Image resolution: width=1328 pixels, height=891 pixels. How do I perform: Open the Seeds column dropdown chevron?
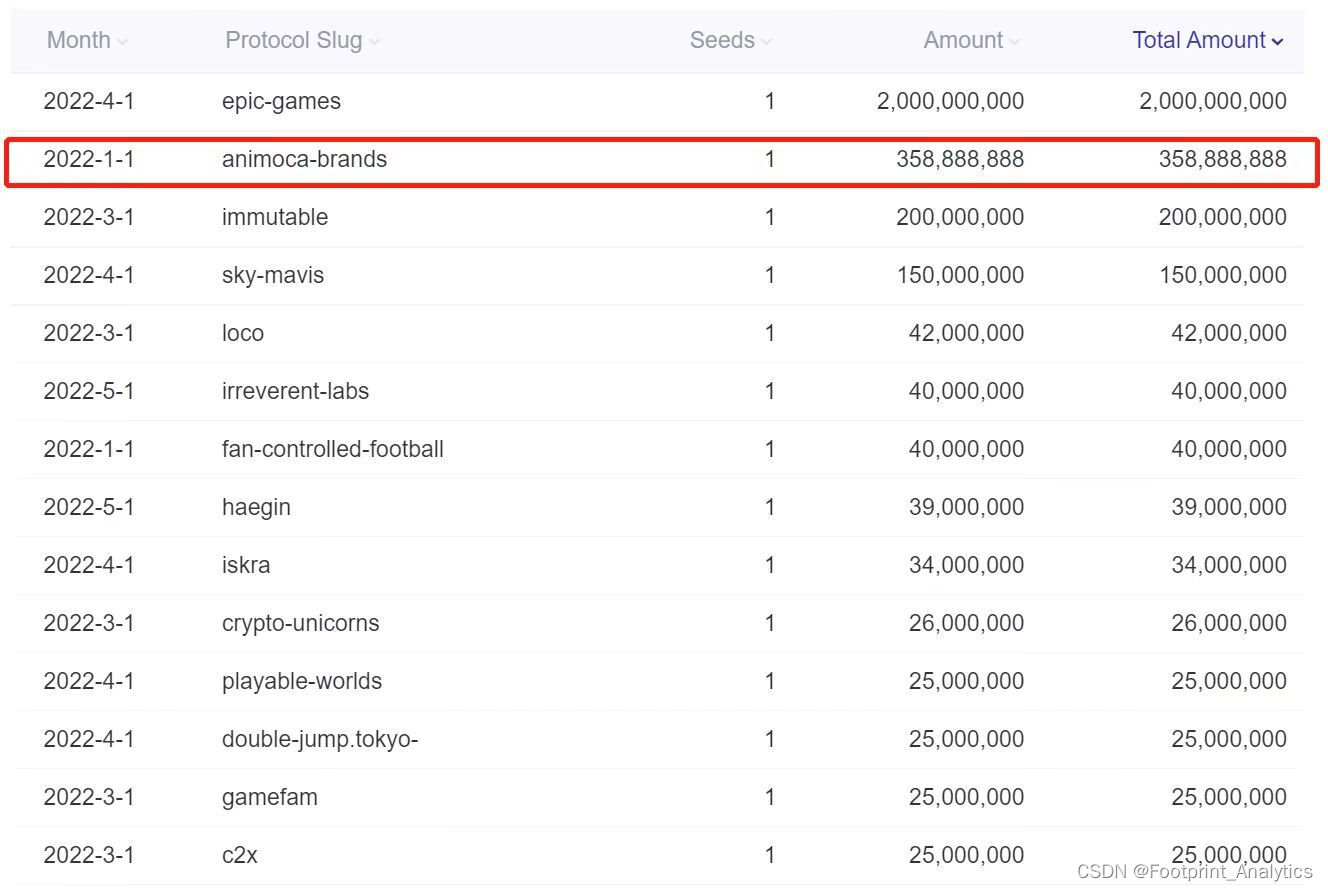[x=766, y=42]
